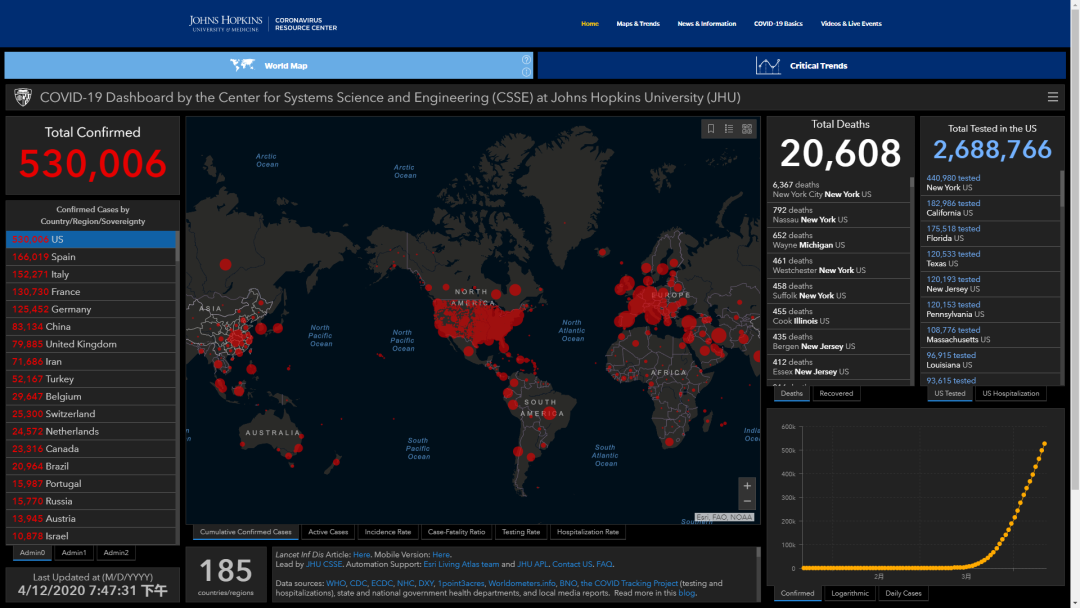Screen dimensions: 1080x608
Task: Open the basemap gallery grid icon
Action: coord(747,129)
